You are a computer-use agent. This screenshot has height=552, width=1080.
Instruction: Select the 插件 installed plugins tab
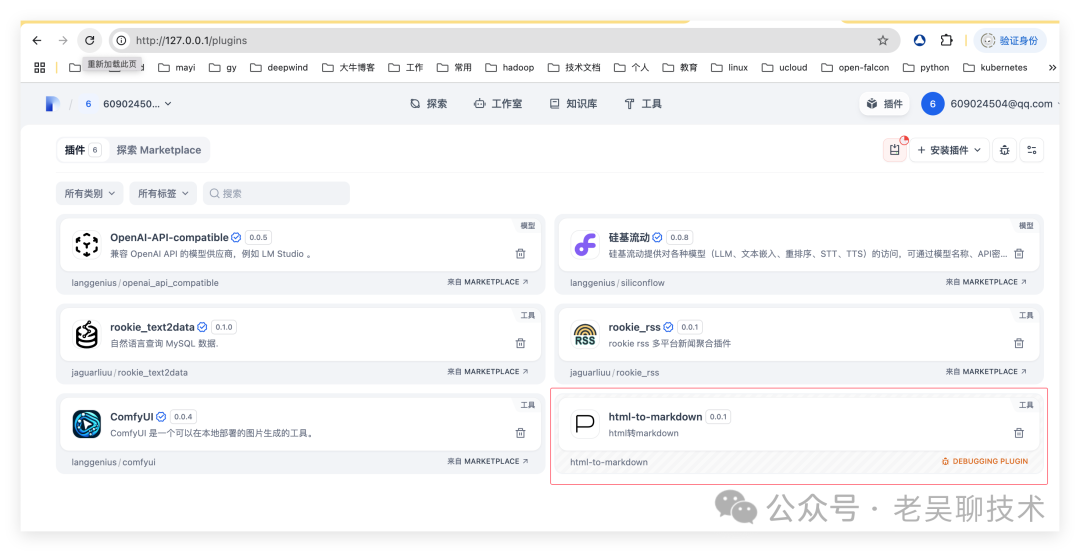tap(83, 150)
